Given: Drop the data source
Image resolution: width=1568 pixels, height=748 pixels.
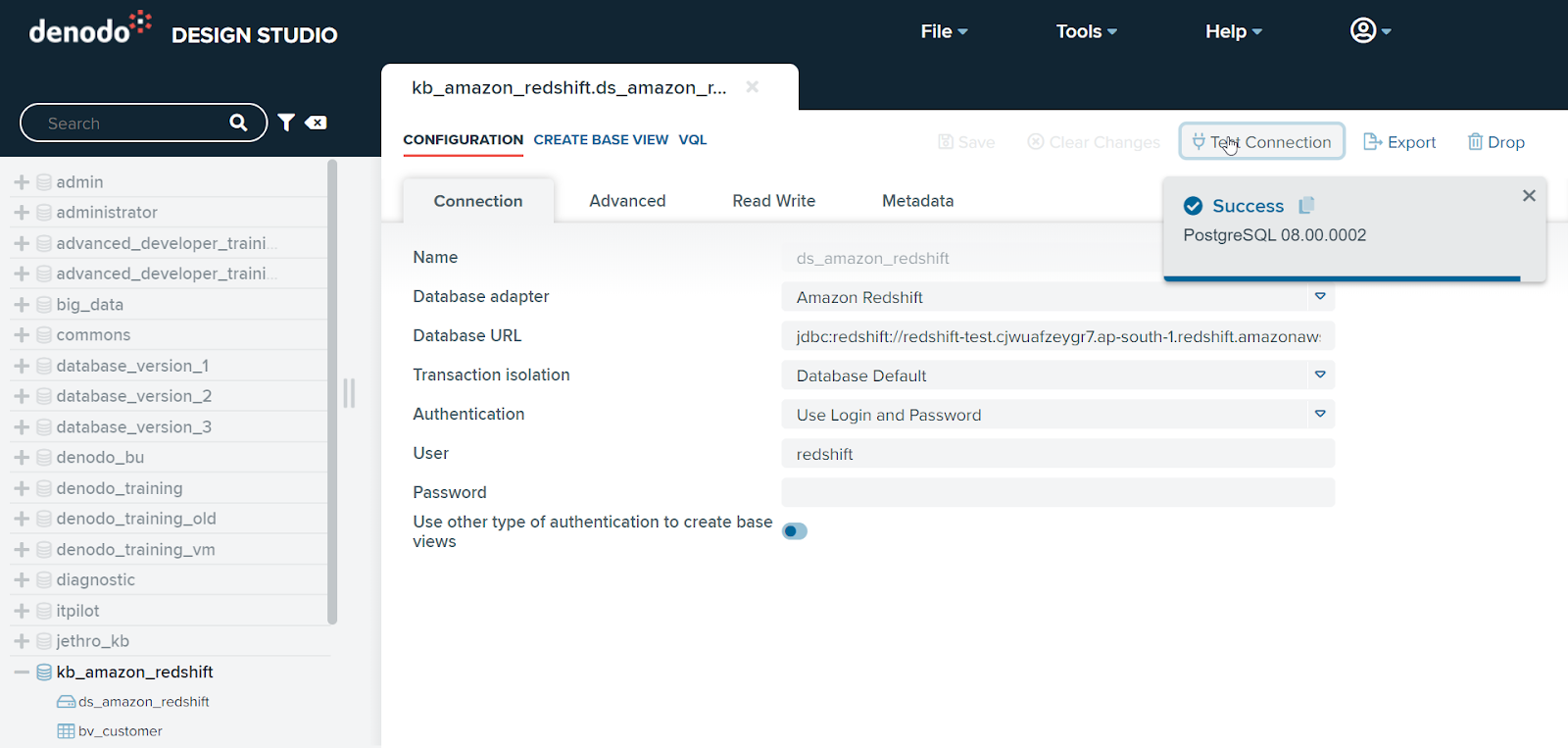Looking at the screenshot, I should pyautogui.click(x=1496, y=142).
